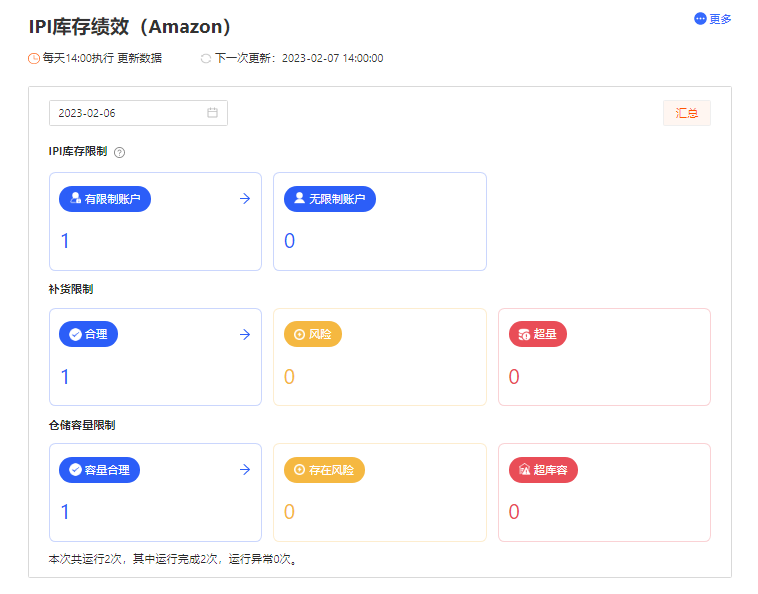Viewport: 758px width, 594px height.
Task: Select the 有限制账户 badge
Action: (105, 199)
